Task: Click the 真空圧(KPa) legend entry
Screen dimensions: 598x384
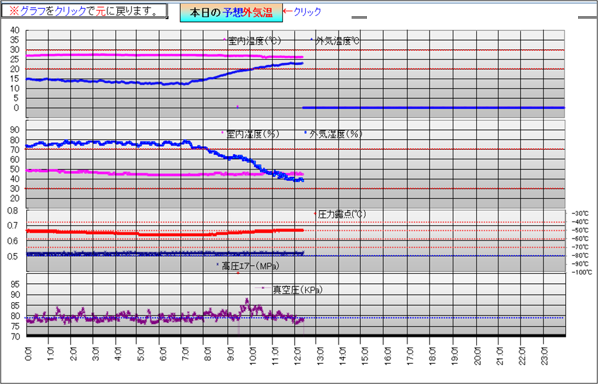Action: [289, 290]
